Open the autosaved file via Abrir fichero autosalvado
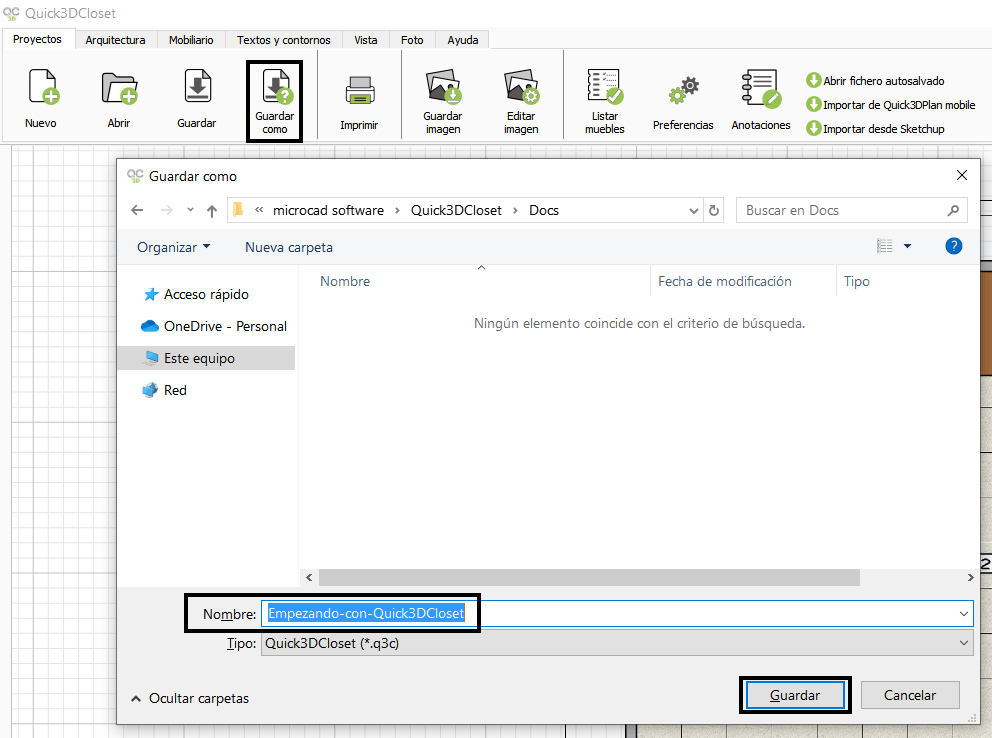This screenshot has height=738, width=992. click(x=876, y=81)
